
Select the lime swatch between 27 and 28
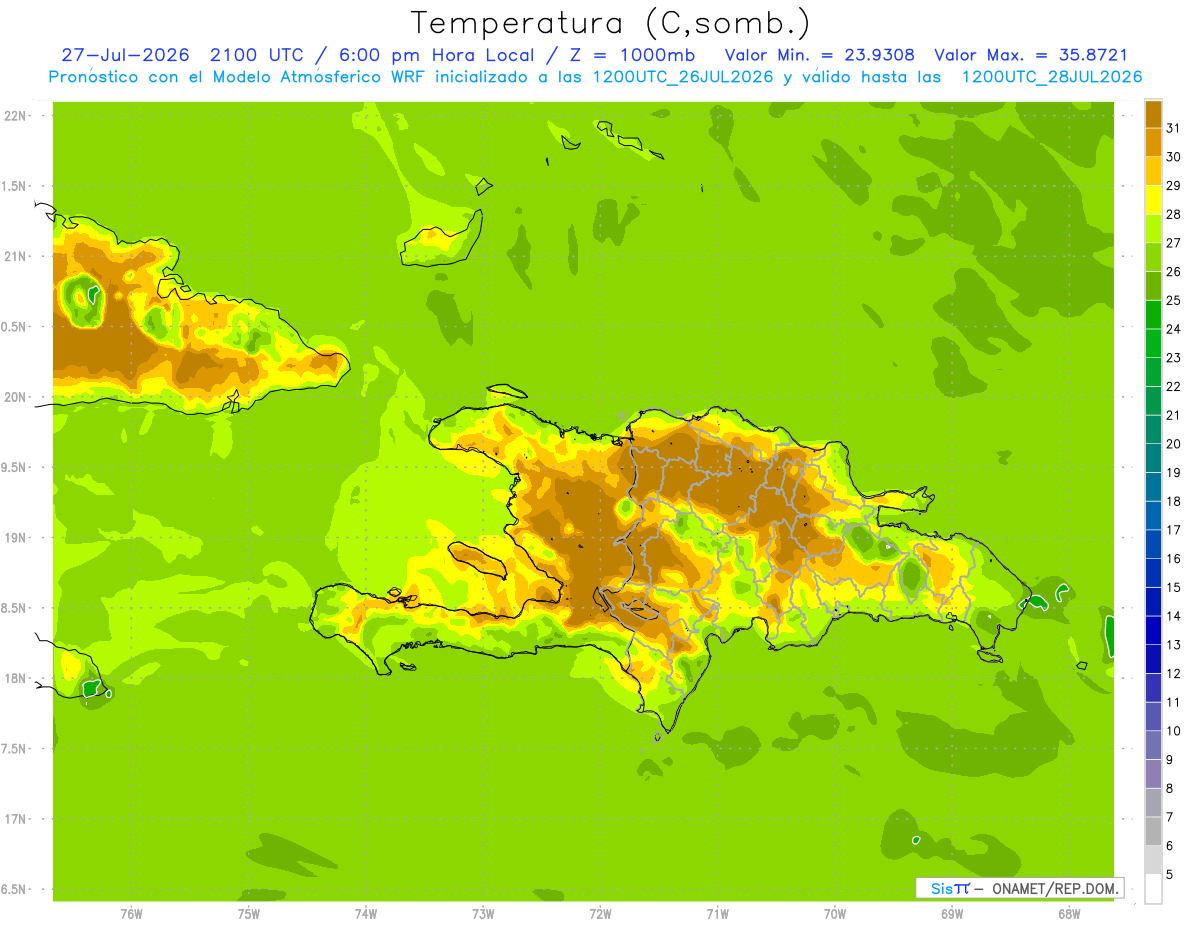tap(1153, 228)
